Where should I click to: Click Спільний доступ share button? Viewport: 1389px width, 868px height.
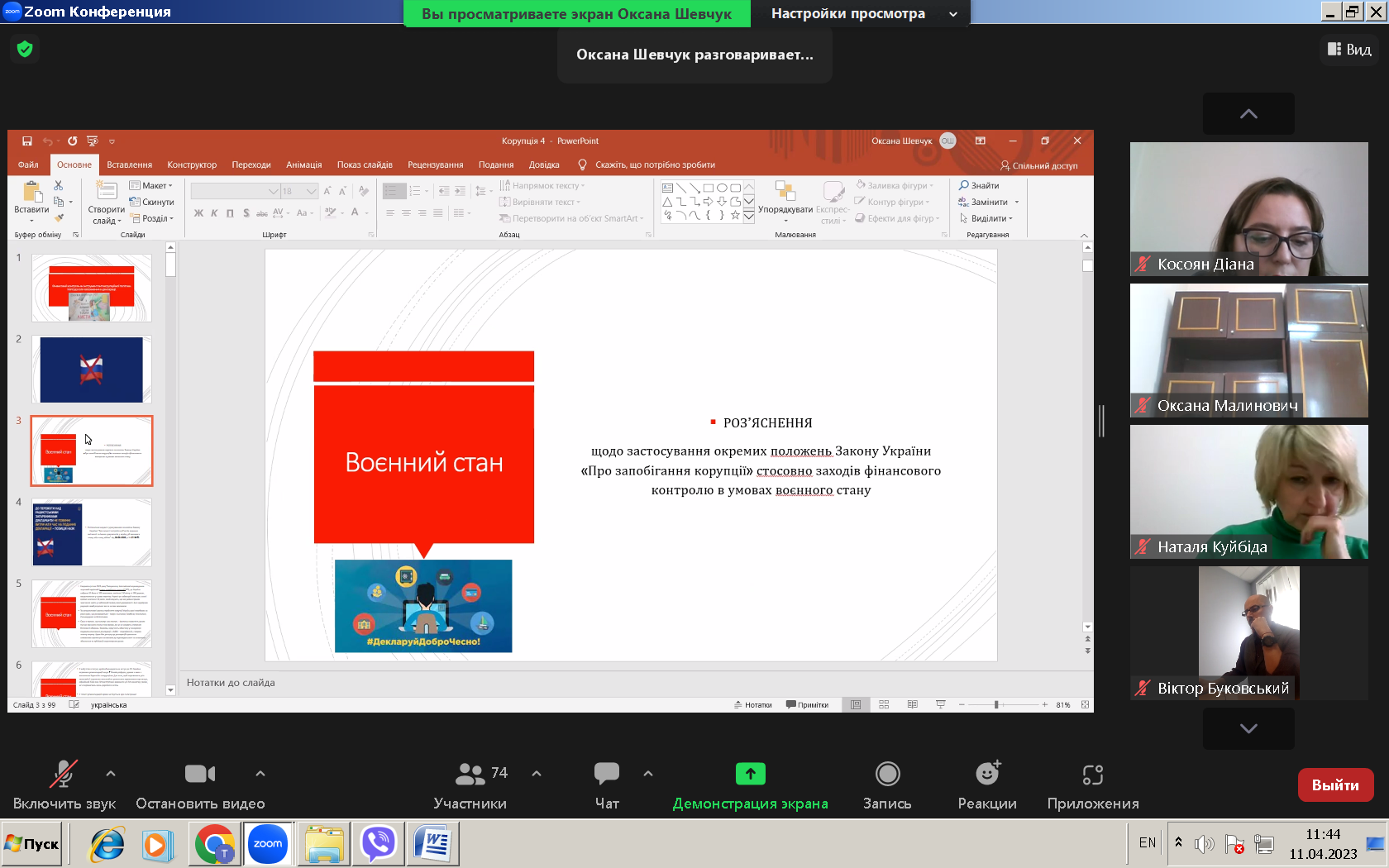pos(1039,165)
